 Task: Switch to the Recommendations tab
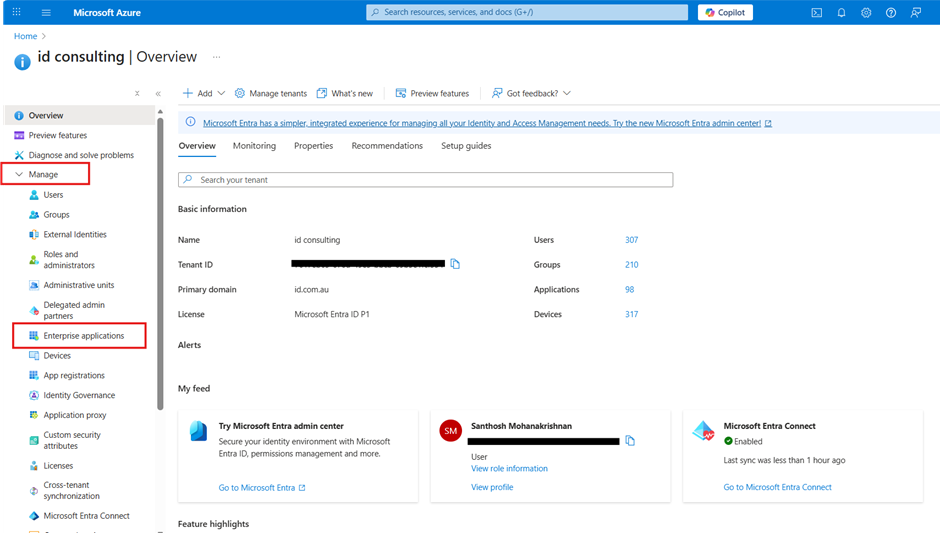pos(387,146)
